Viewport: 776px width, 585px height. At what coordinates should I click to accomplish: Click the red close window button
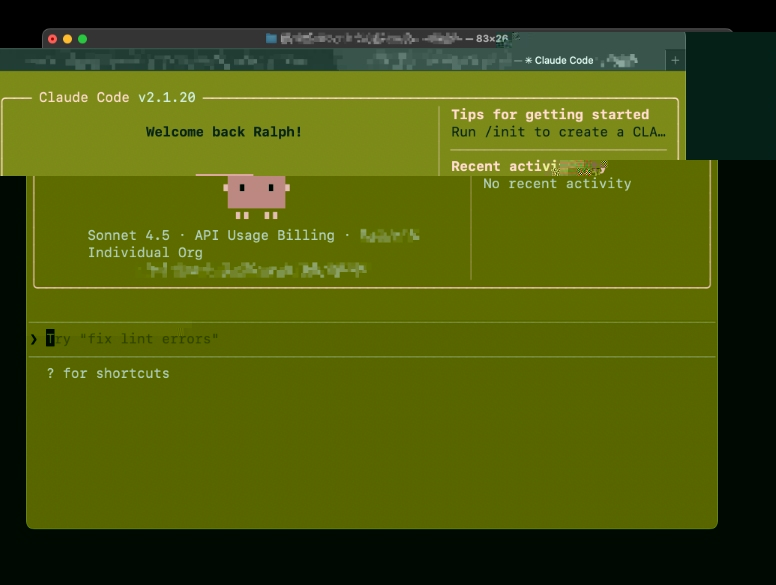[52, 39]
